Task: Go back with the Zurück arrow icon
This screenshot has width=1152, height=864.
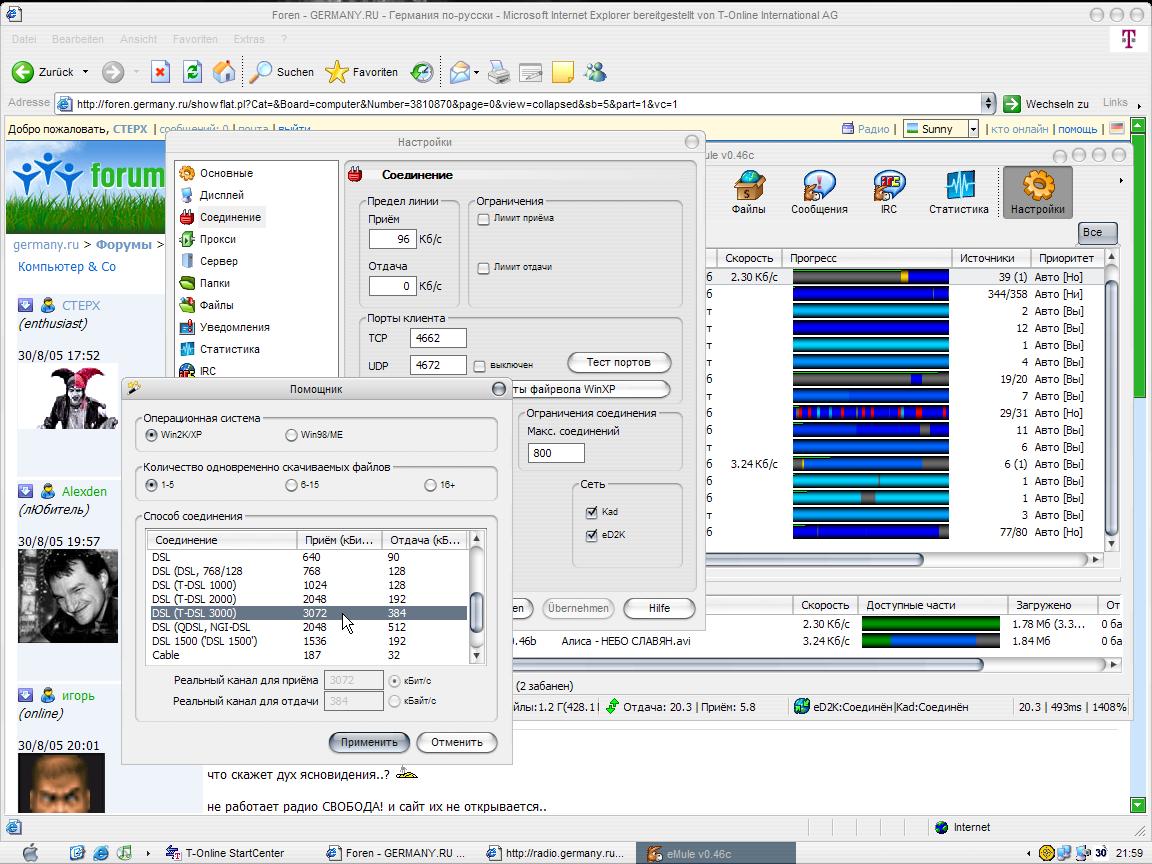Action: (23, 72)
